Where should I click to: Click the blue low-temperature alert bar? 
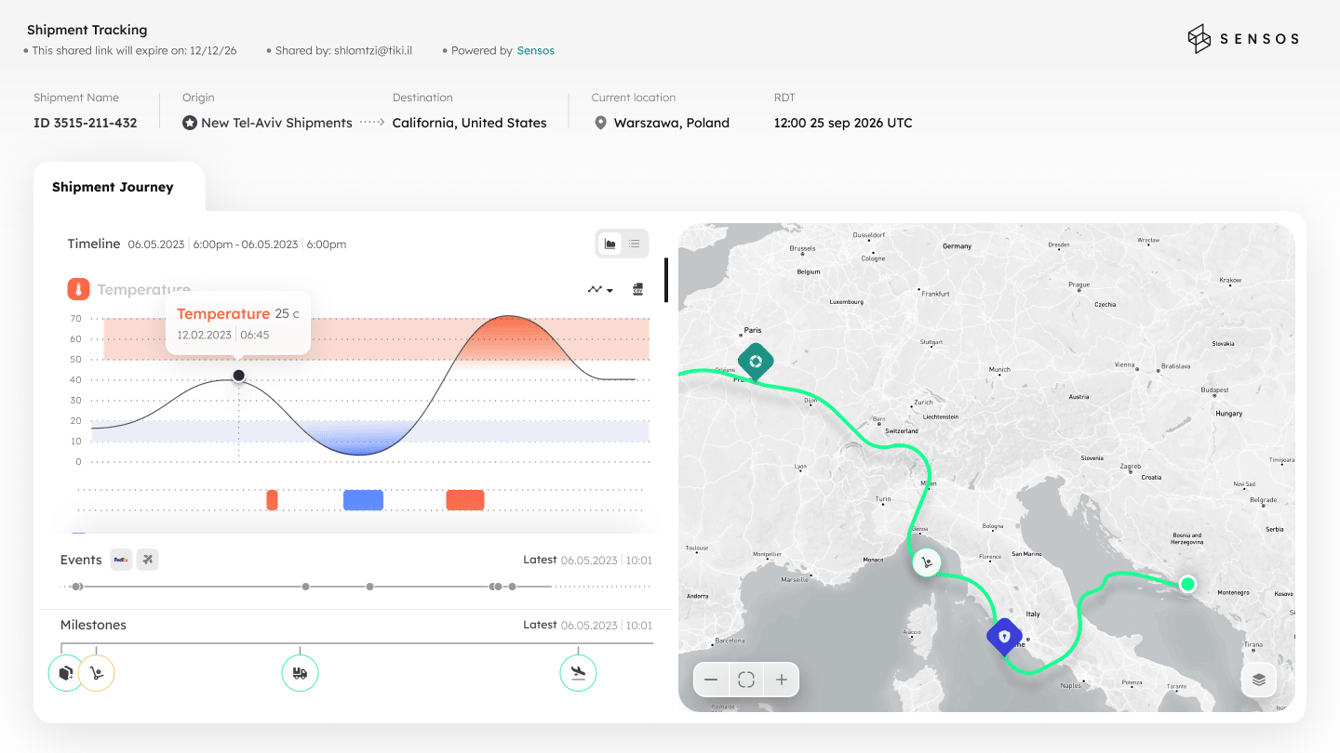tap(363, 500)
